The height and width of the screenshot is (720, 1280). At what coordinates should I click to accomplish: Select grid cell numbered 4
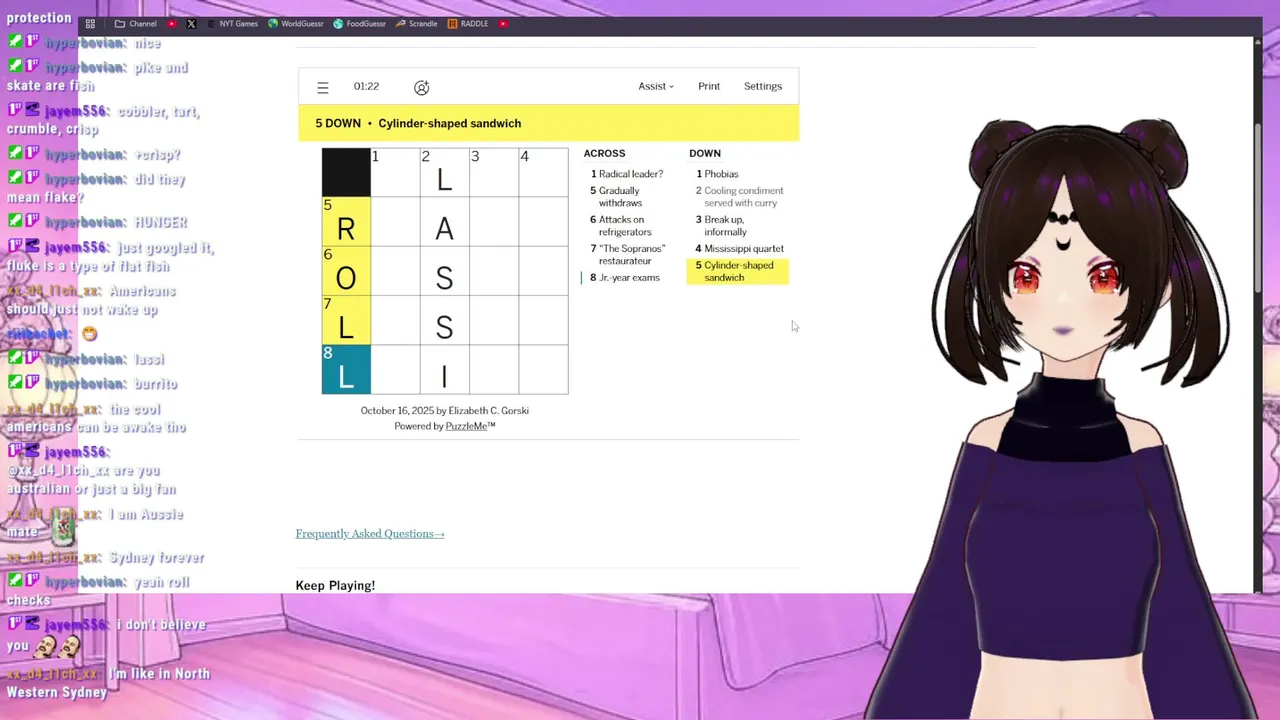click(543, 172)
